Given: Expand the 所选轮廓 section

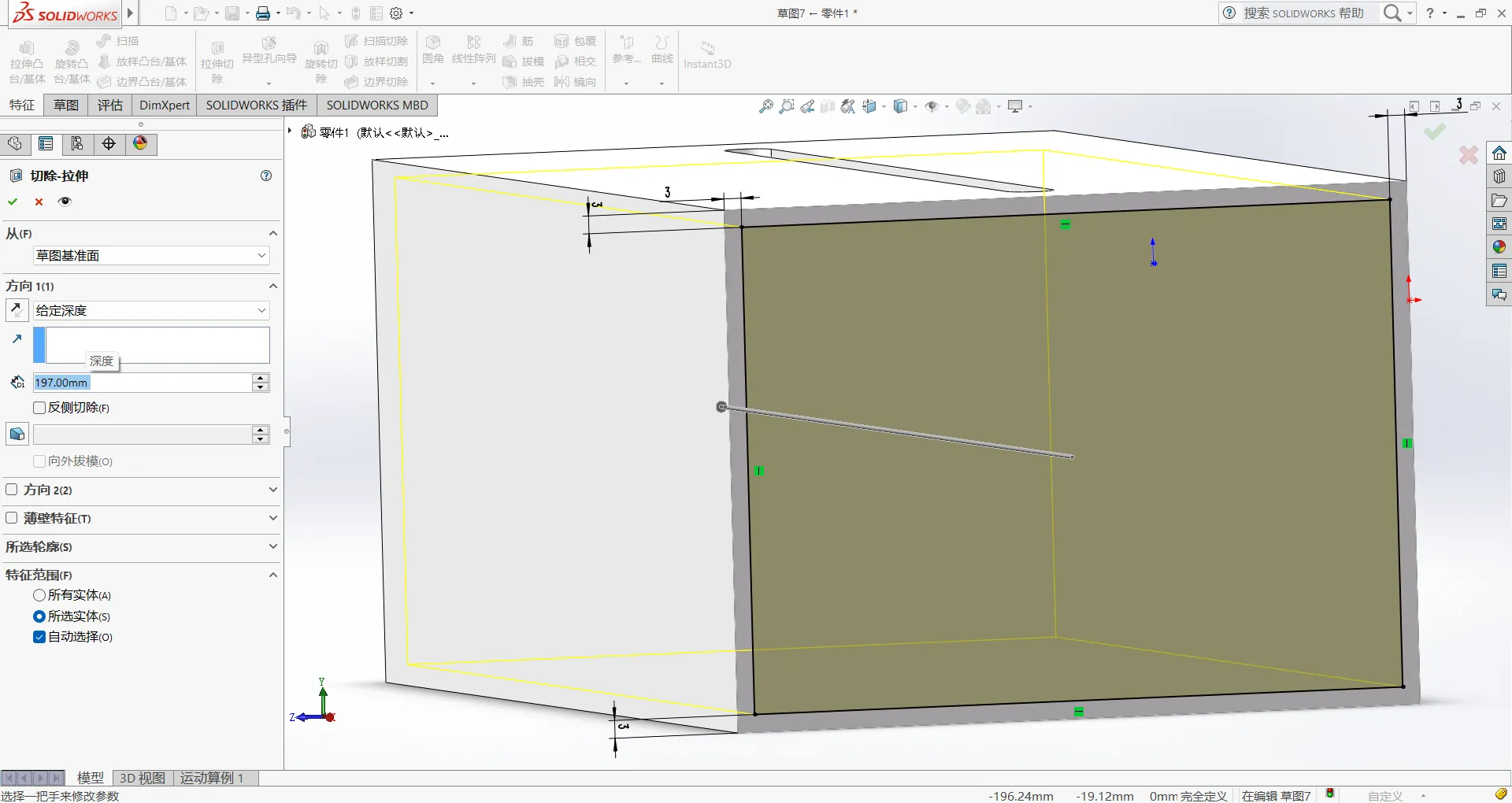Looking at the screenshot, I should tap(272, 546).
